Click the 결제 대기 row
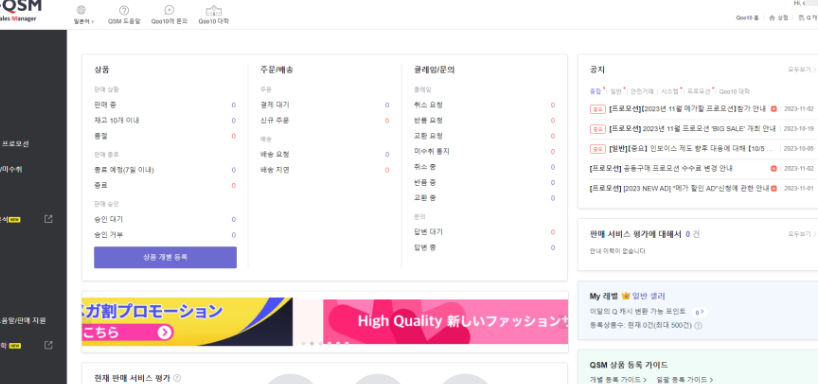This screenshot has height=384, width=818. (x=325, y=105)
